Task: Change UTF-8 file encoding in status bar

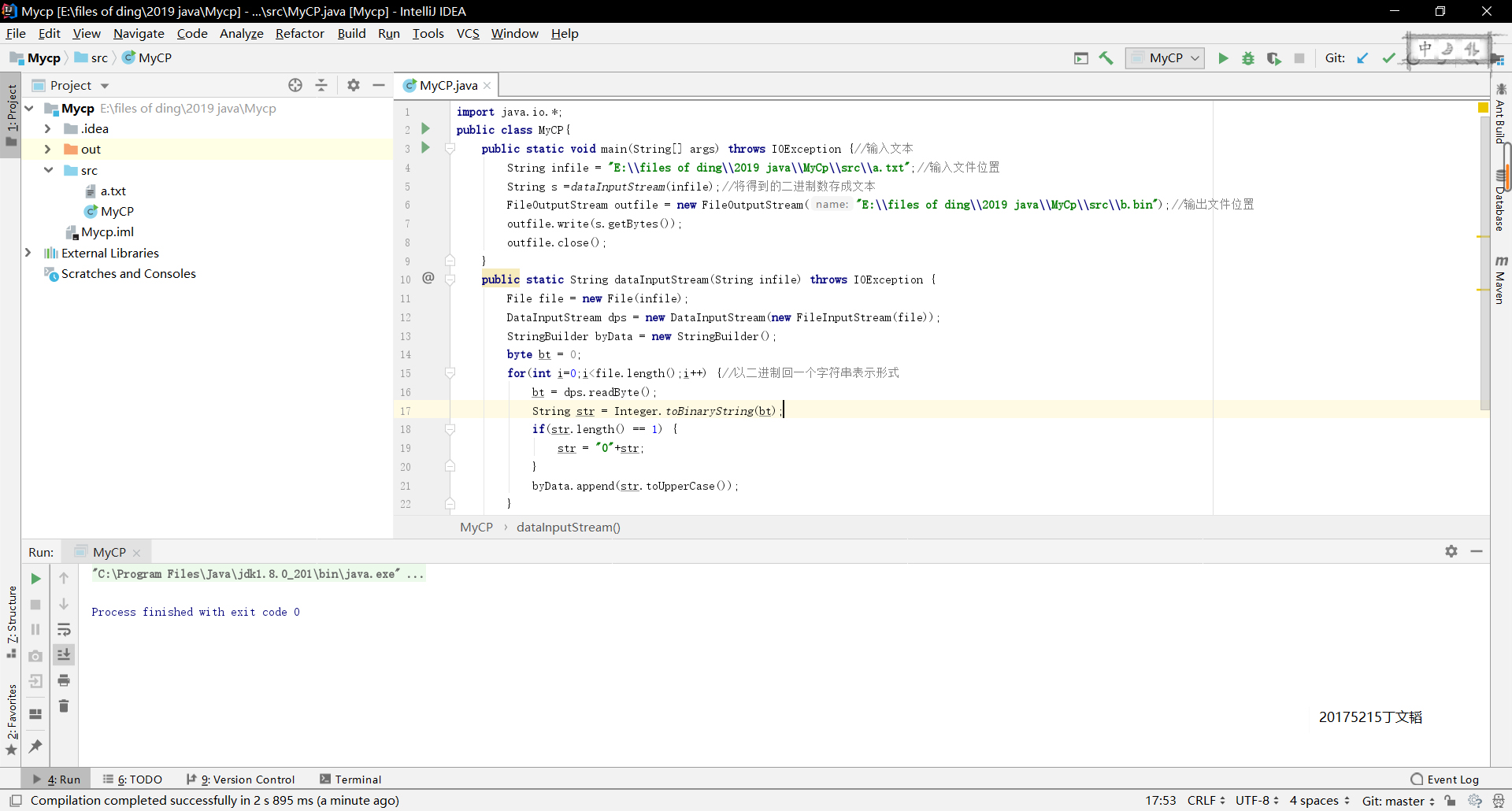Action: (x=1257, y=800)
